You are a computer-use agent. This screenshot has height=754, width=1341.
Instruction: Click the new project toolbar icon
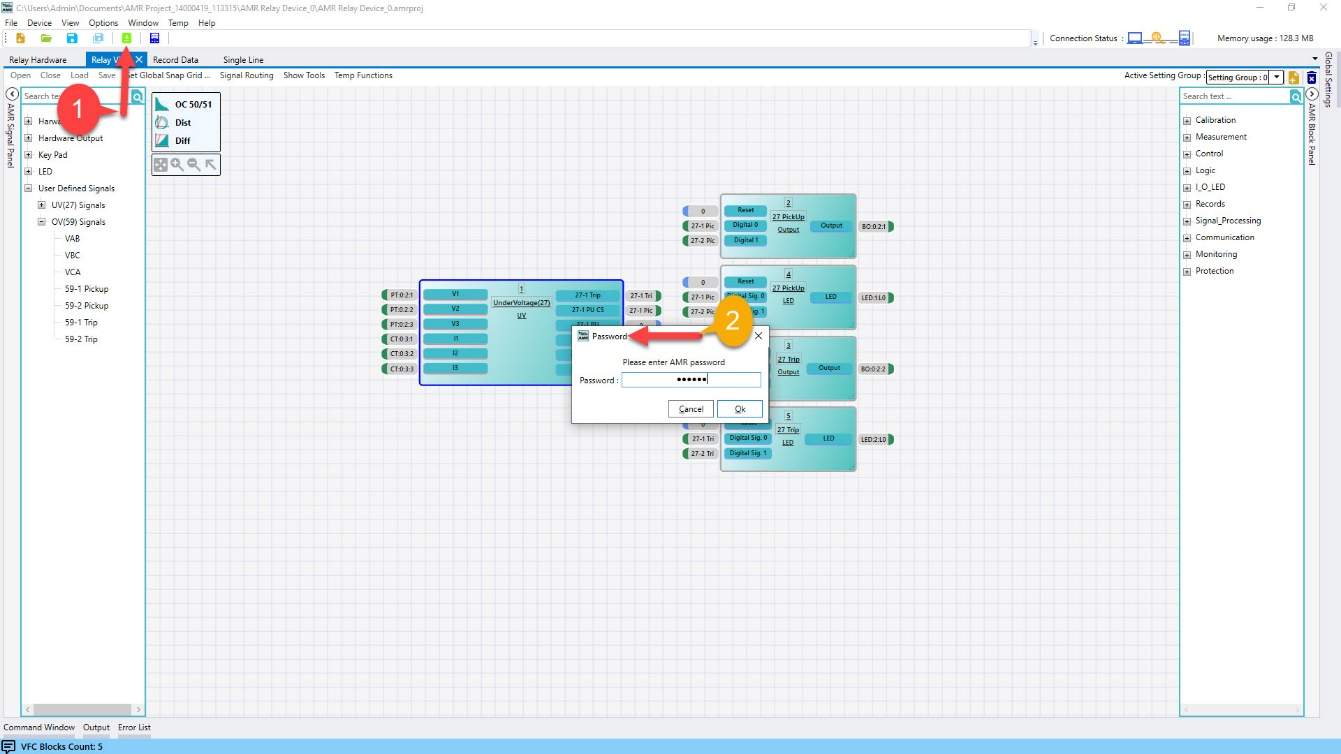pyautogui.click(x=21, y=38)
